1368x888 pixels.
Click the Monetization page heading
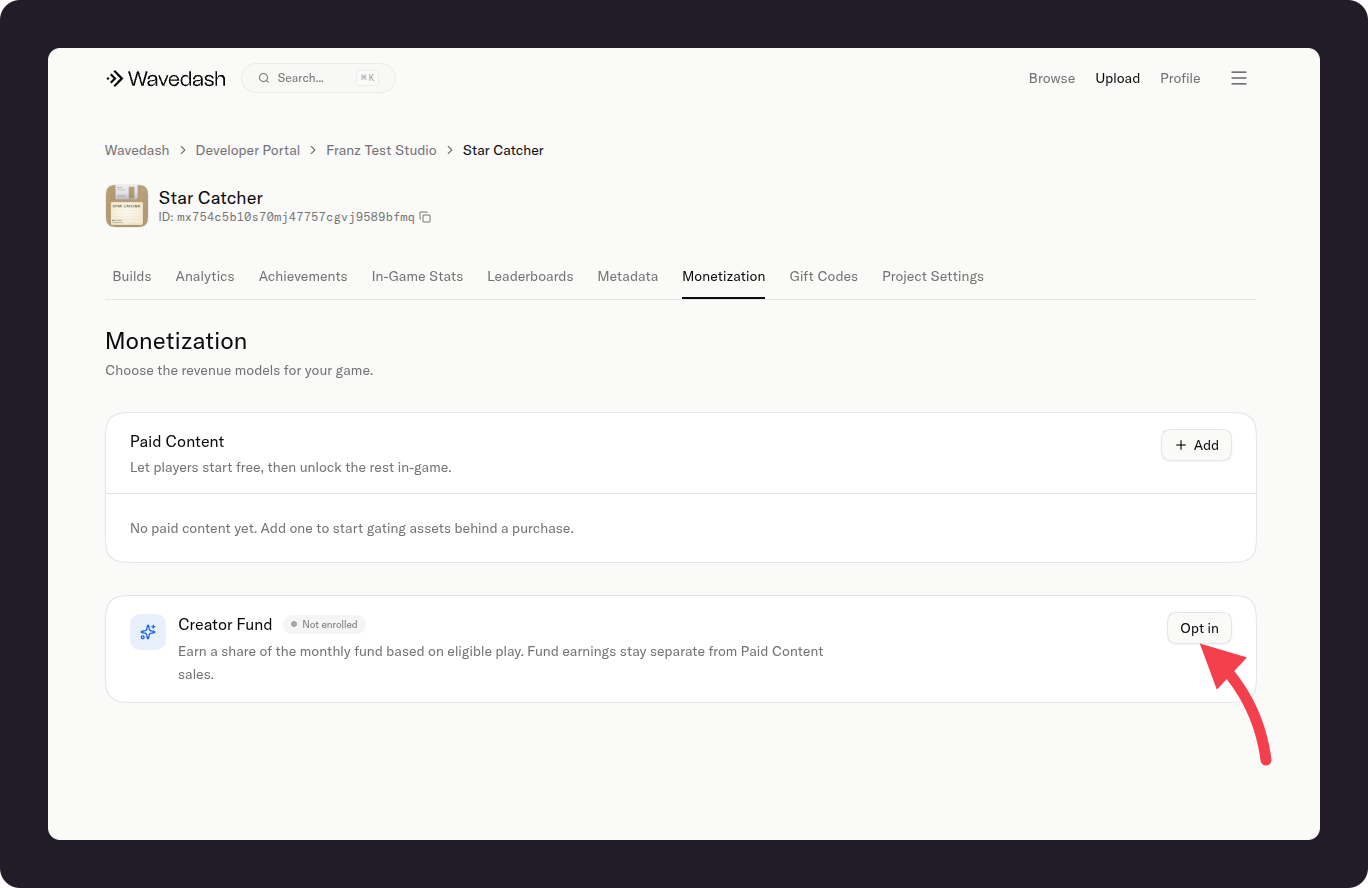point(176,341)
